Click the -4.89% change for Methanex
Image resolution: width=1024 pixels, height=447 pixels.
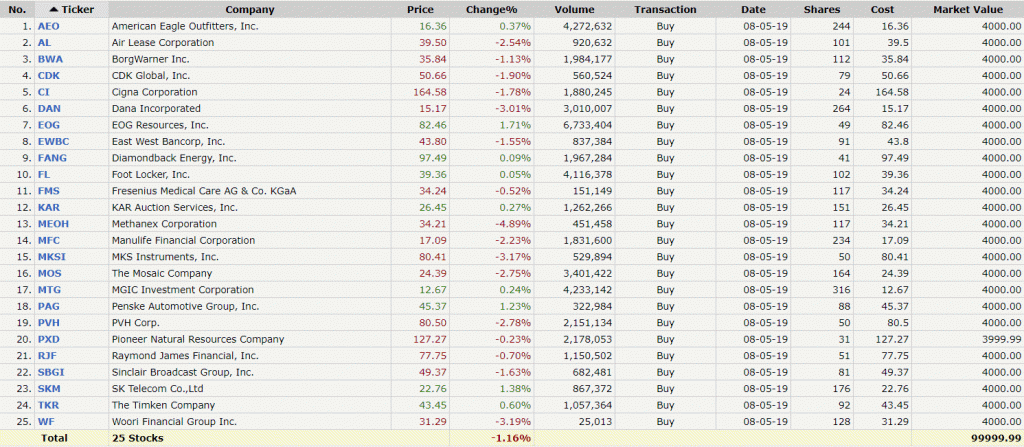click(513, 224)
